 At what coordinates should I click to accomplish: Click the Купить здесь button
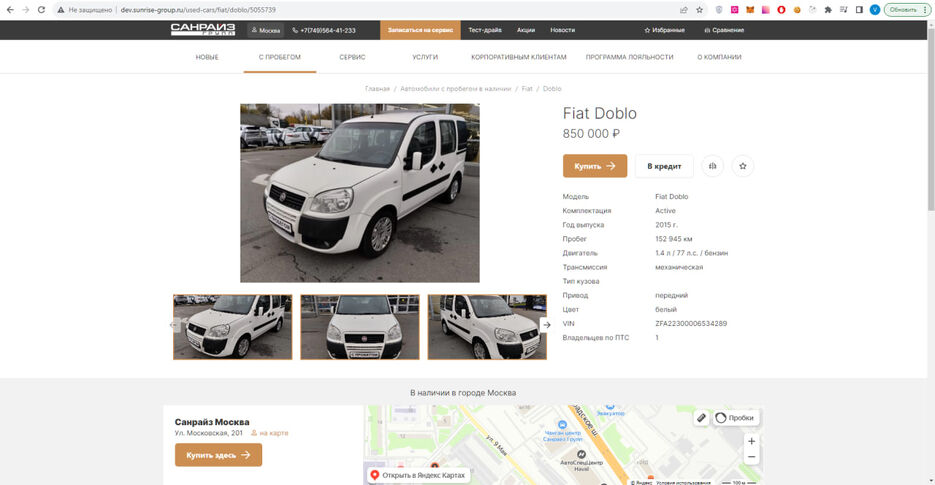(x=218, y=455)
